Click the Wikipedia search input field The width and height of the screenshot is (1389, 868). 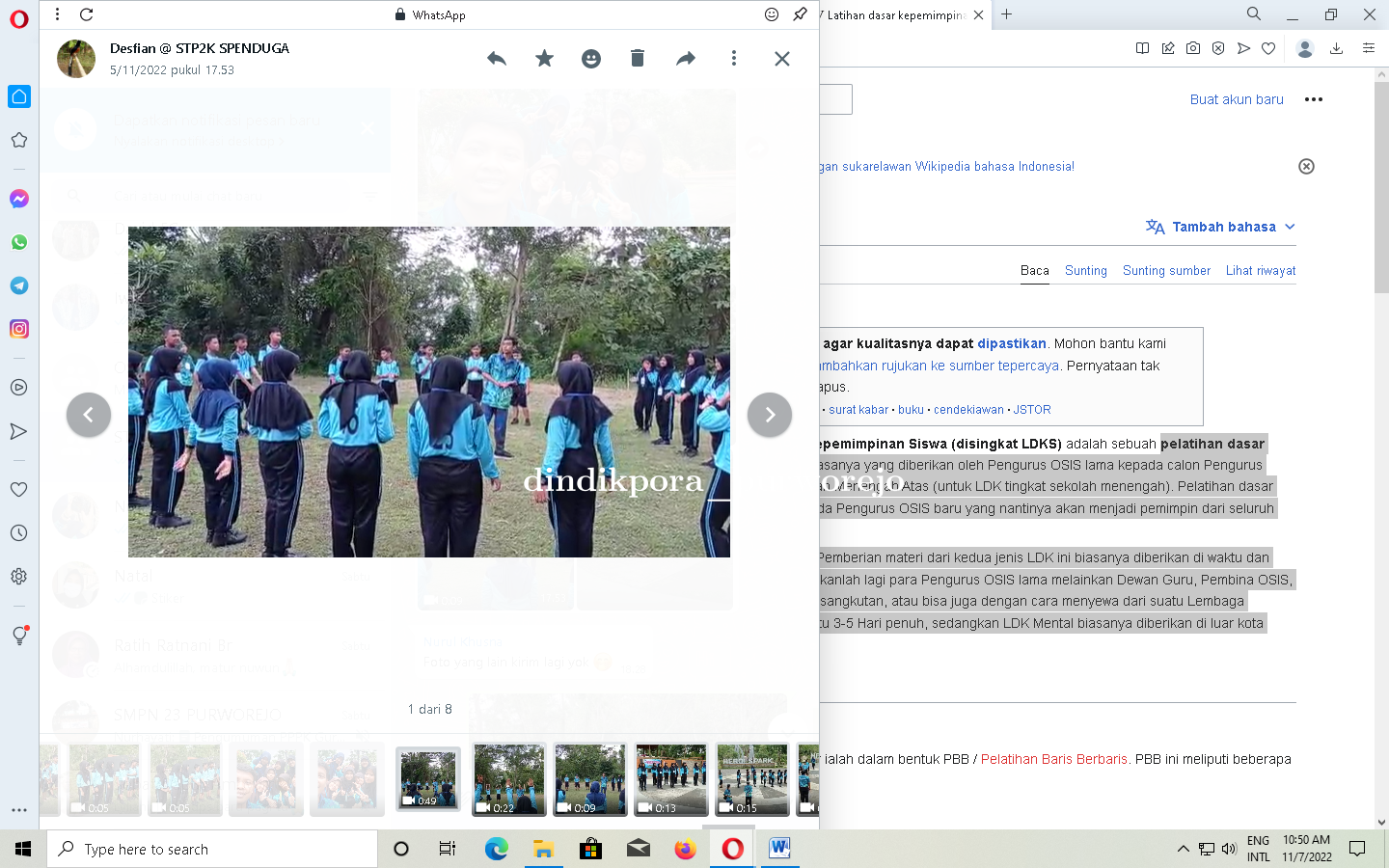pyautogui.click(x=836, y=99)
